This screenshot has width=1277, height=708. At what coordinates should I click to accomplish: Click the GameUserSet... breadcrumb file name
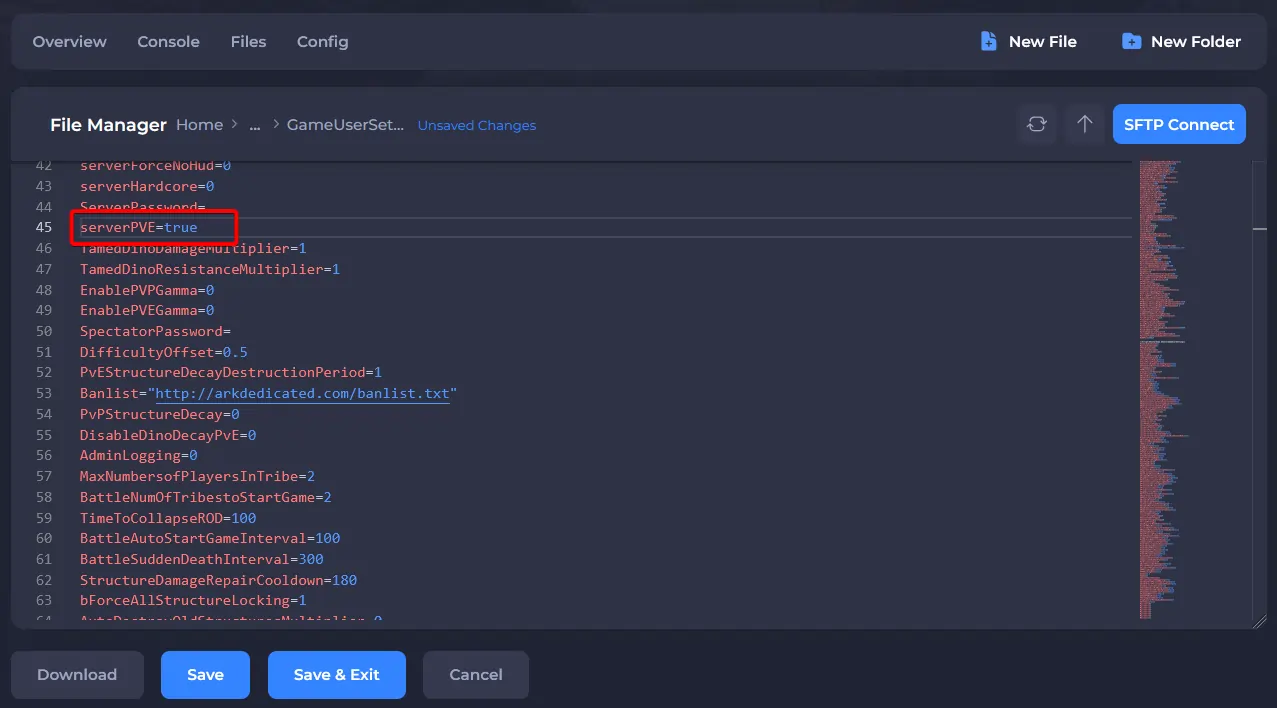pyautogui.click(x=346, y=125)
